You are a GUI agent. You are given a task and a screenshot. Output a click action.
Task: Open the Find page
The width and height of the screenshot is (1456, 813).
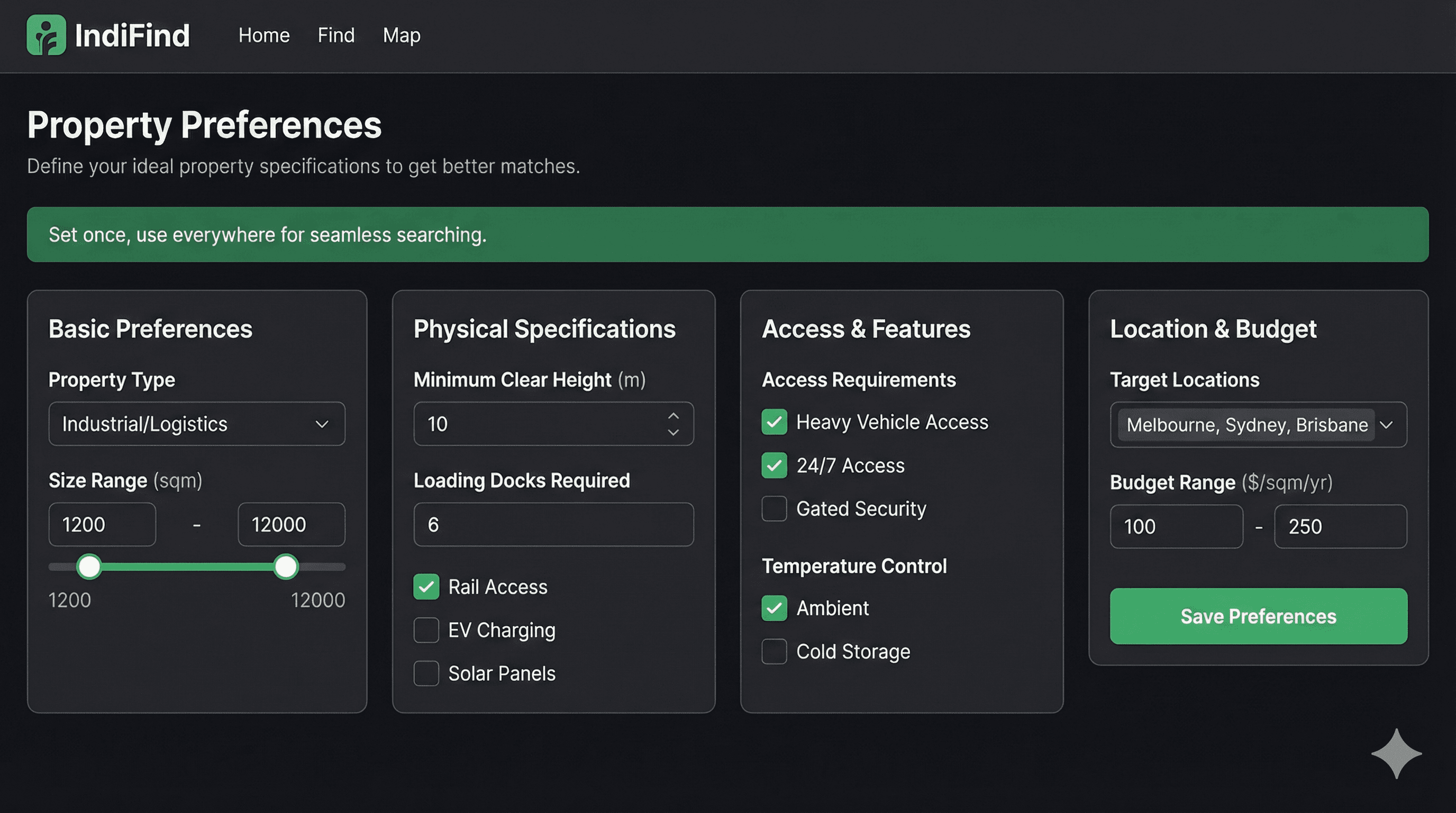click(x=336, y=35)
